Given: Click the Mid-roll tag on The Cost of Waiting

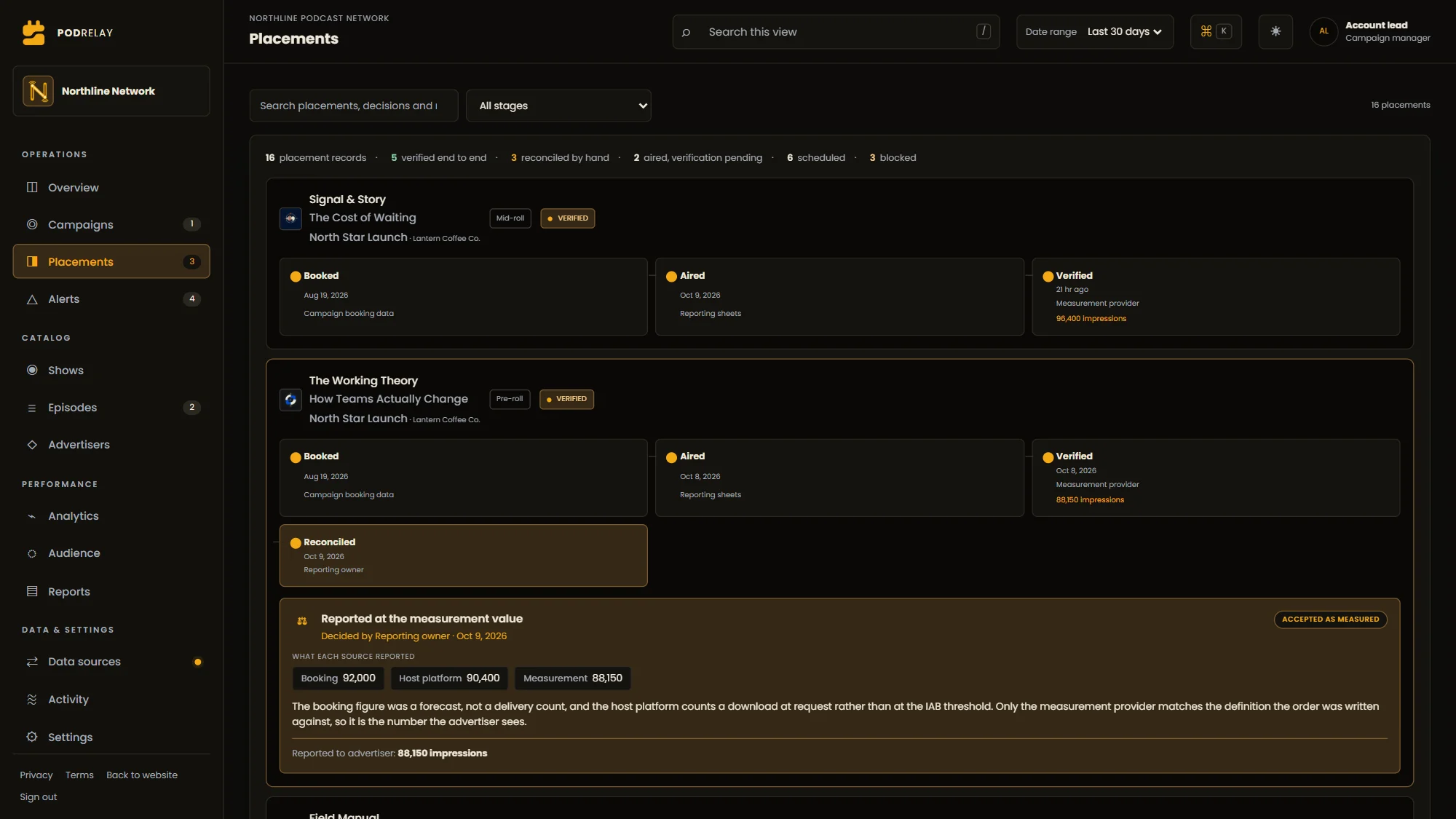Looking at the screenshot, I should (510, 218).
